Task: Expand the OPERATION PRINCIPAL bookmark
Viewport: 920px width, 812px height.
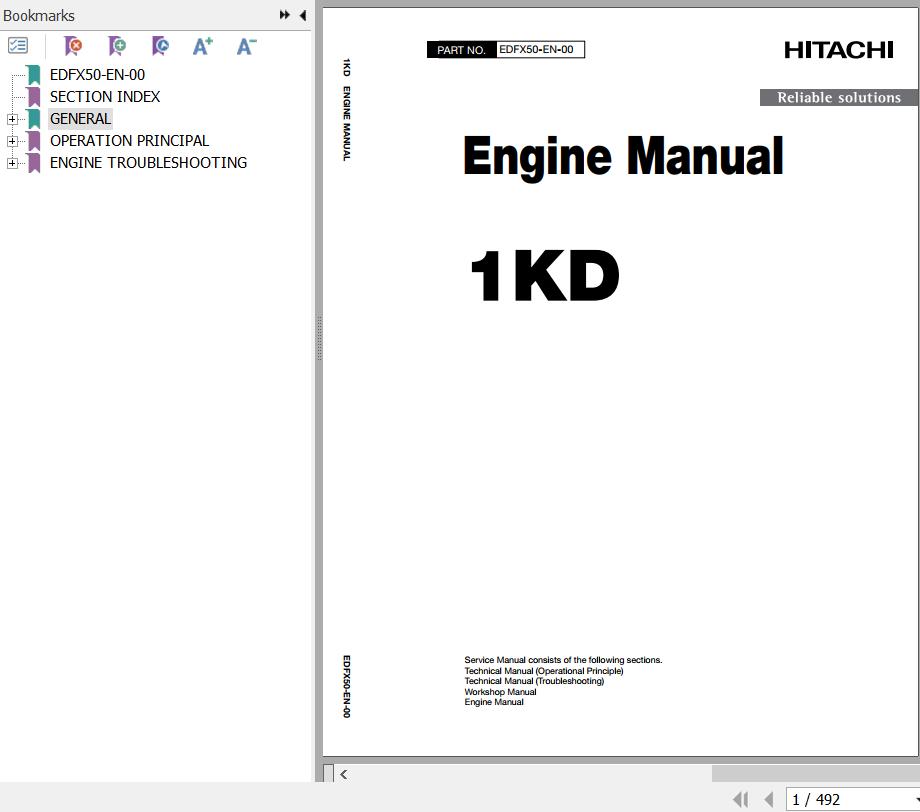Action: (12, 141)
